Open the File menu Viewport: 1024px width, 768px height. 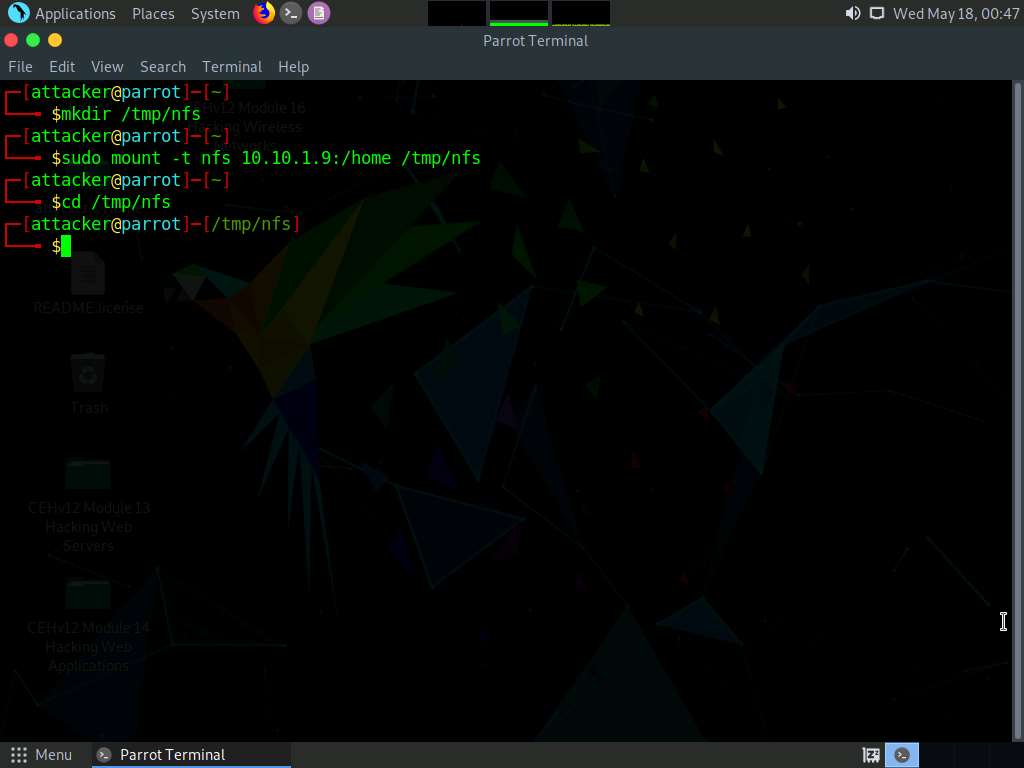click(20, 66)
